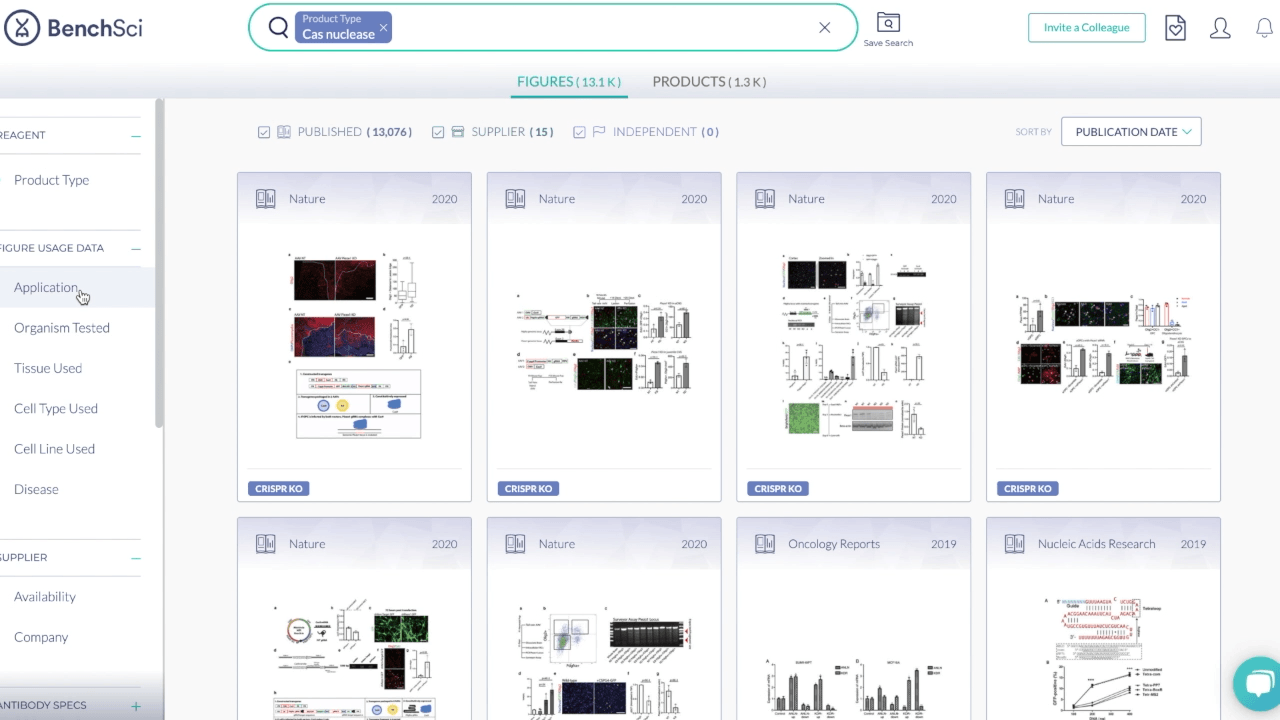Expand the Antibody Specs section
Image resolution: width=1280 pixels, height=720 pixels.
[136, 706]
